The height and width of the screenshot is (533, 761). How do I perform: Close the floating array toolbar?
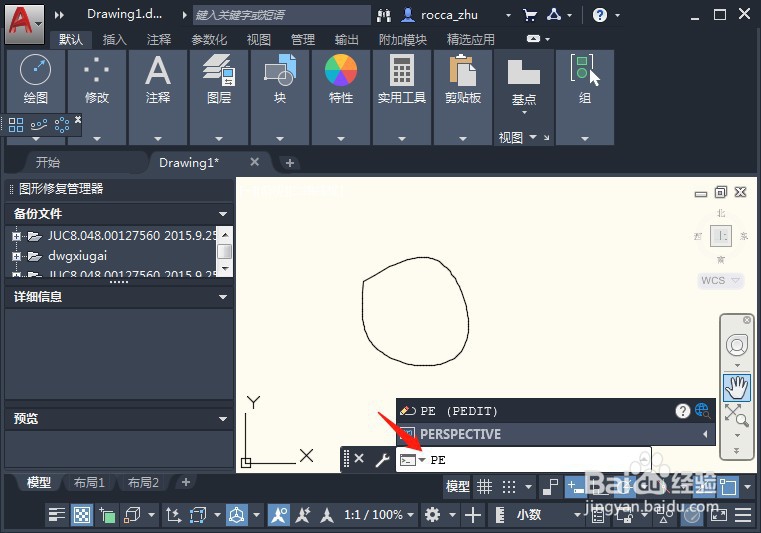click(x=78, y=119)
